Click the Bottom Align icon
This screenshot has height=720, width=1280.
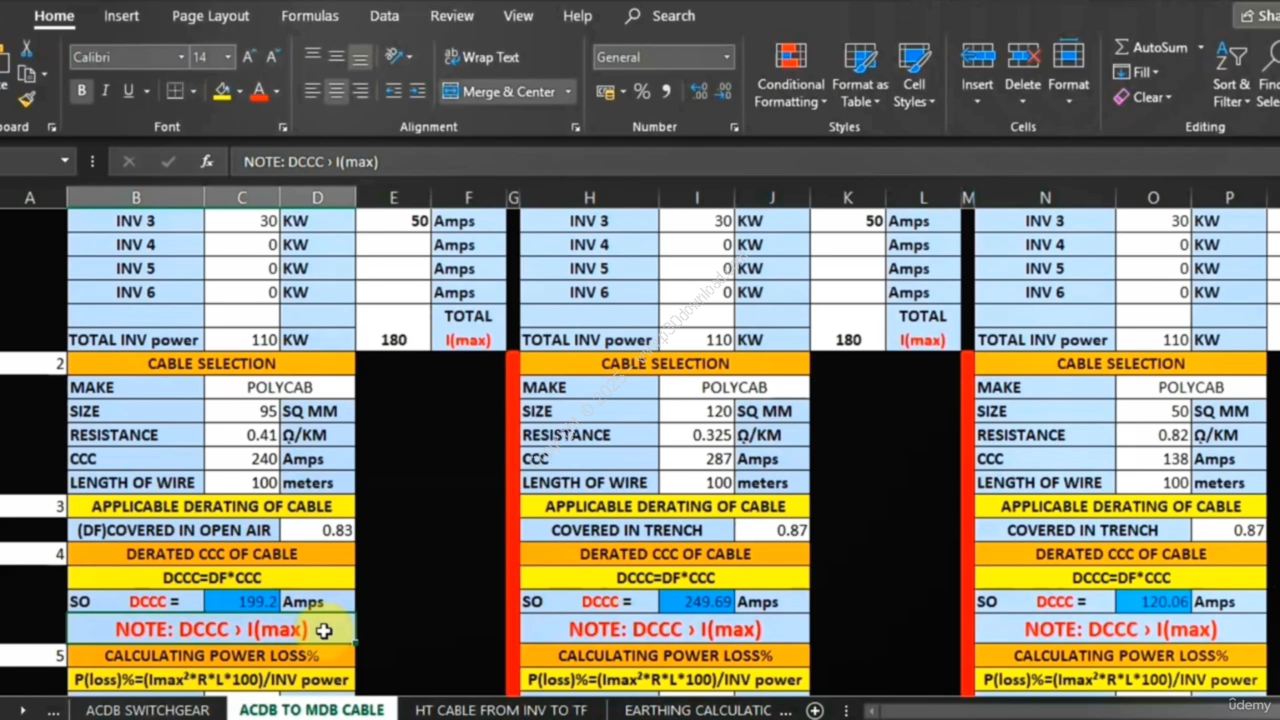[360, 57]
